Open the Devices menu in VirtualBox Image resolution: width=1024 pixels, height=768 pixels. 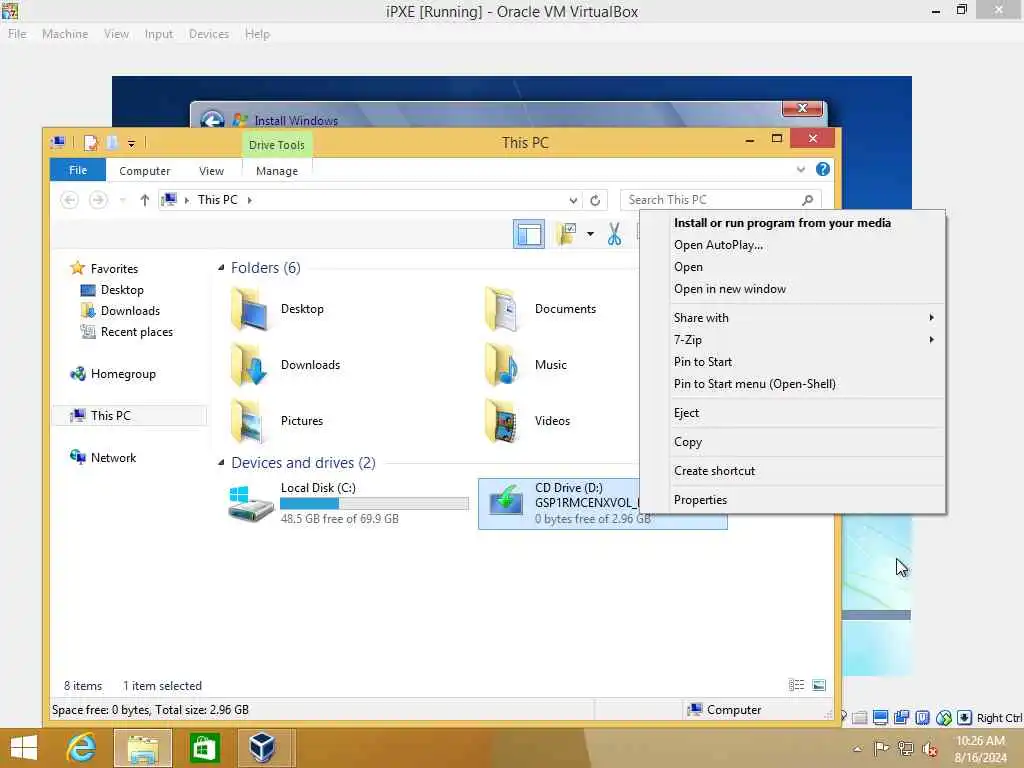tap(208, 34)
